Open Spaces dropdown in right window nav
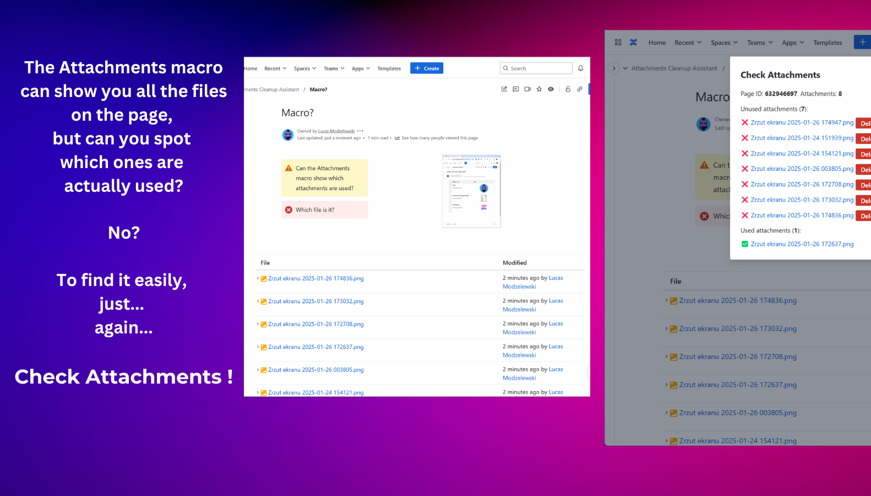Screen dimensions: 871x496 (724, 42)
